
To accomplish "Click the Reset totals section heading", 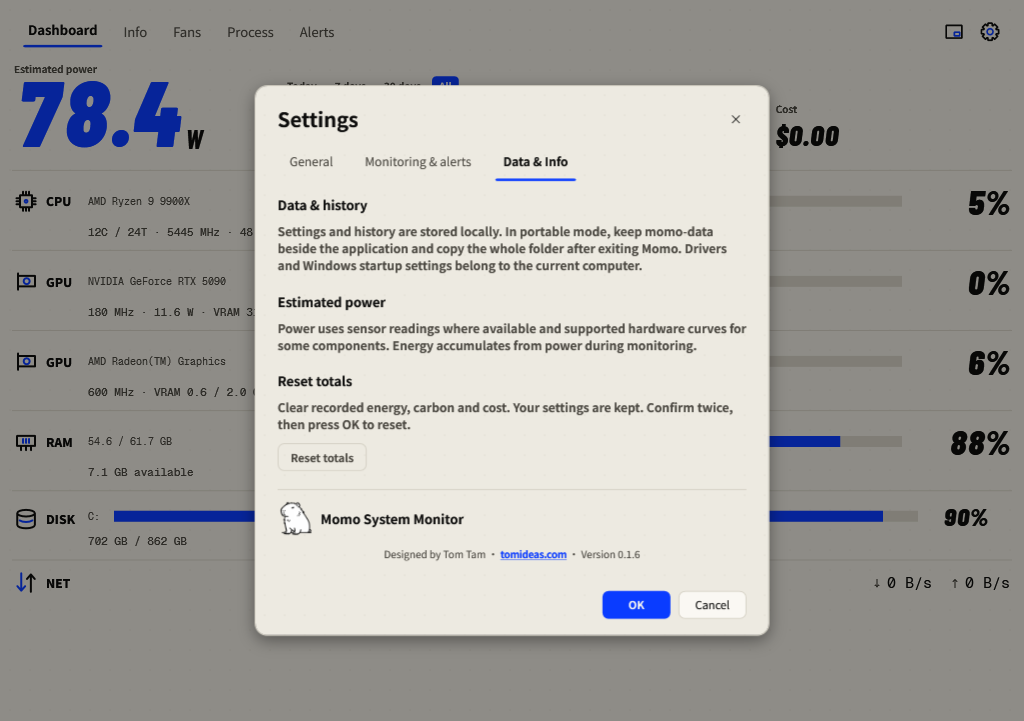I will pyautogui.click(x=315, y=381).
